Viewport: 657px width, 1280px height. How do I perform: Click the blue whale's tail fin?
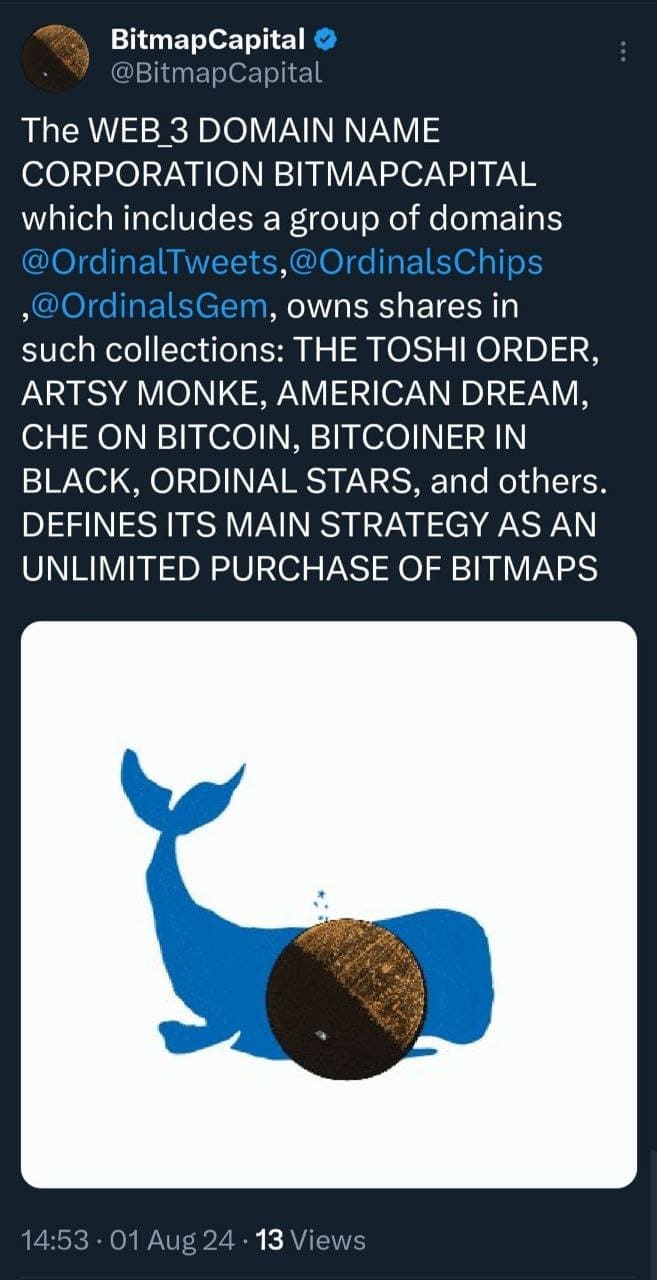click(x=178, y=783)
